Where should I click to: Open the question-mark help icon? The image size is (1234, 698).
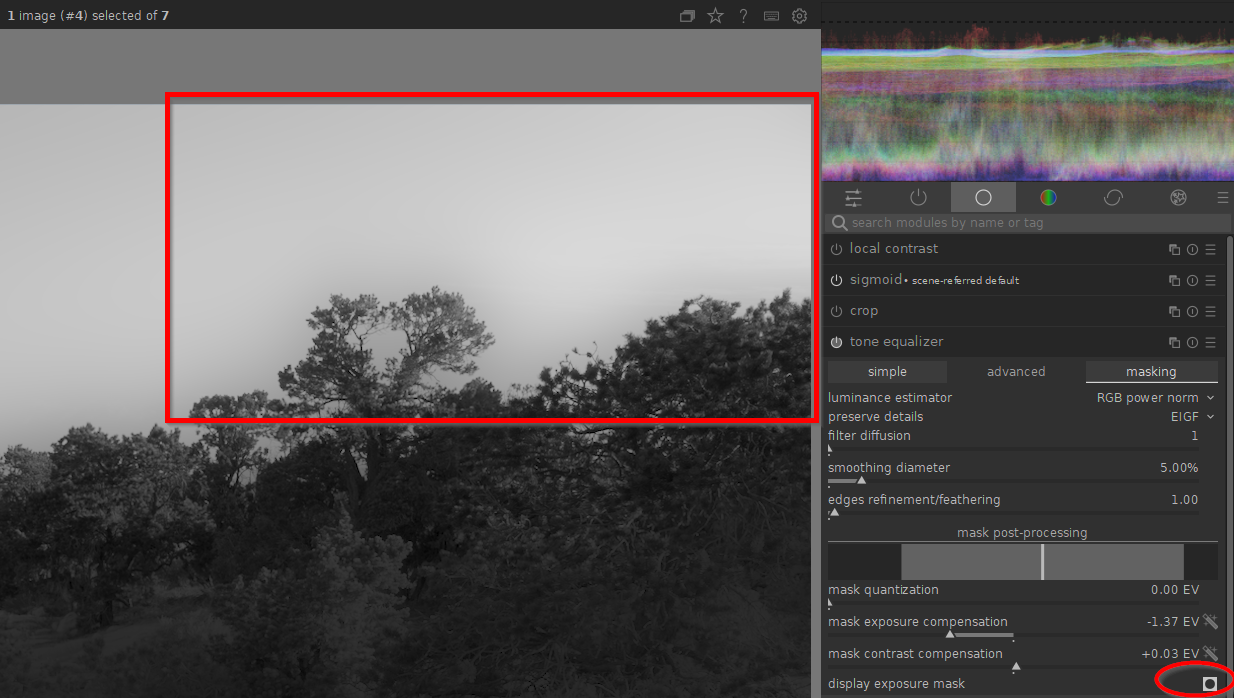pos(743,16)
